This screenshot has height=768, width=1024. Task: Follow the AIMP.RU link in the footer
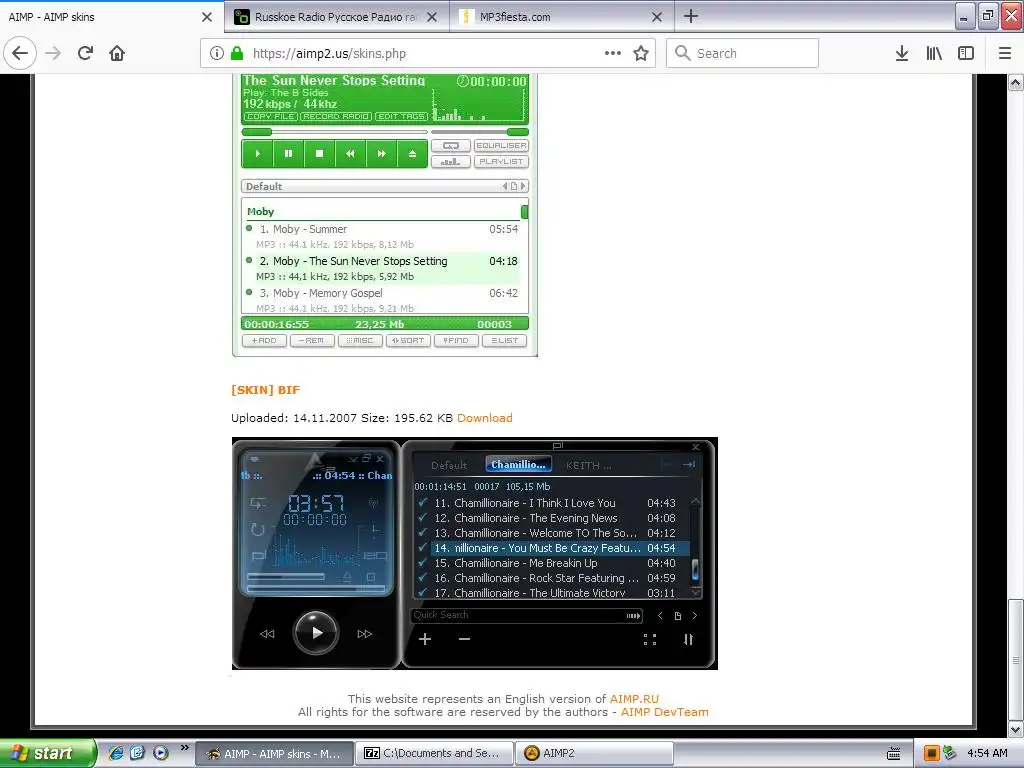[634, 699]
